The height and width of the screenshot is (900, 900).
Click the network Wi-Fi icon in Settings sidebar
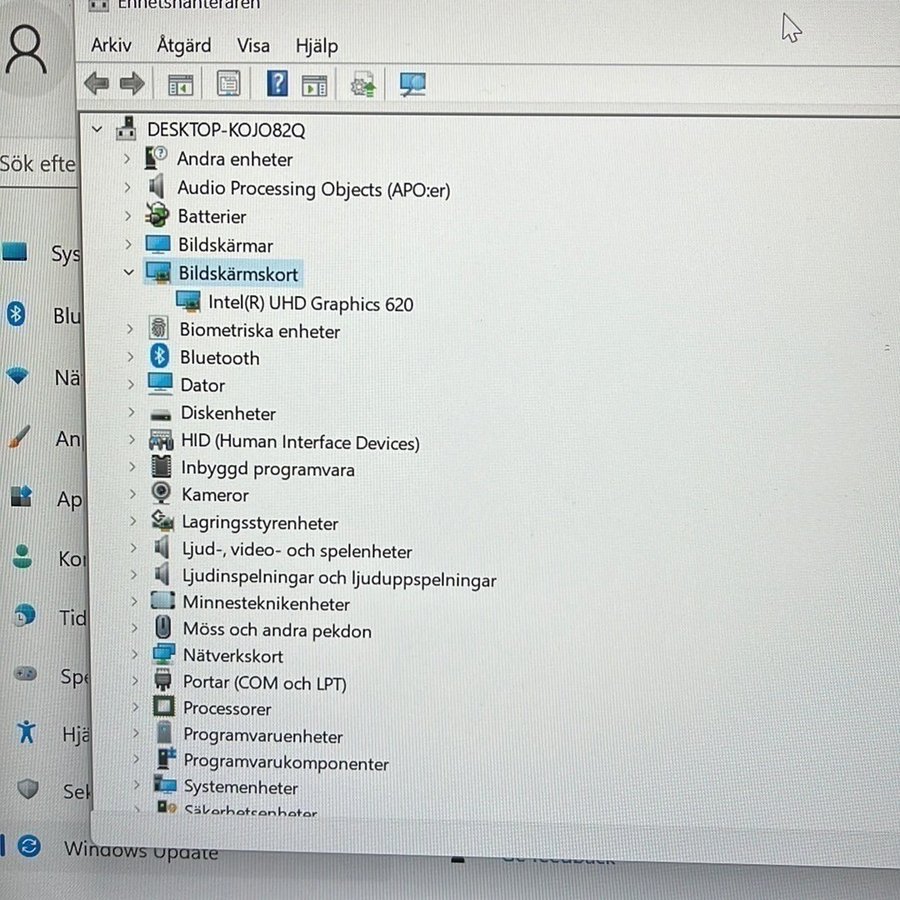[x=17, y=376]
